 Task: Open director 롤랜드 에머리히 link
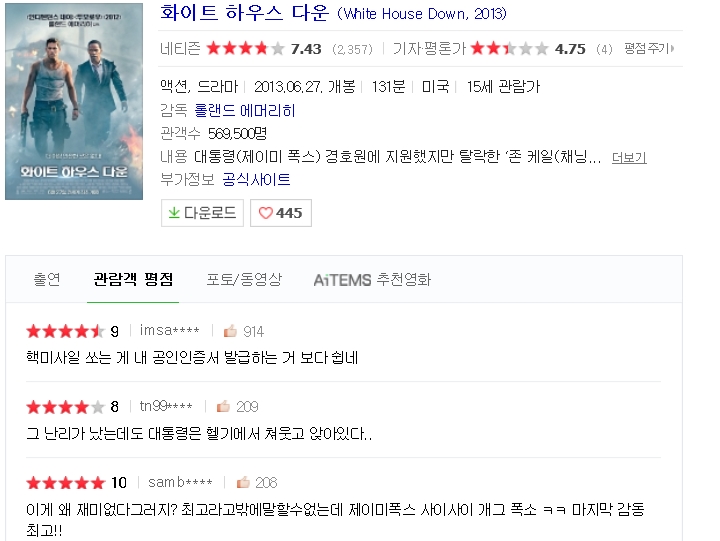(245, 110)
